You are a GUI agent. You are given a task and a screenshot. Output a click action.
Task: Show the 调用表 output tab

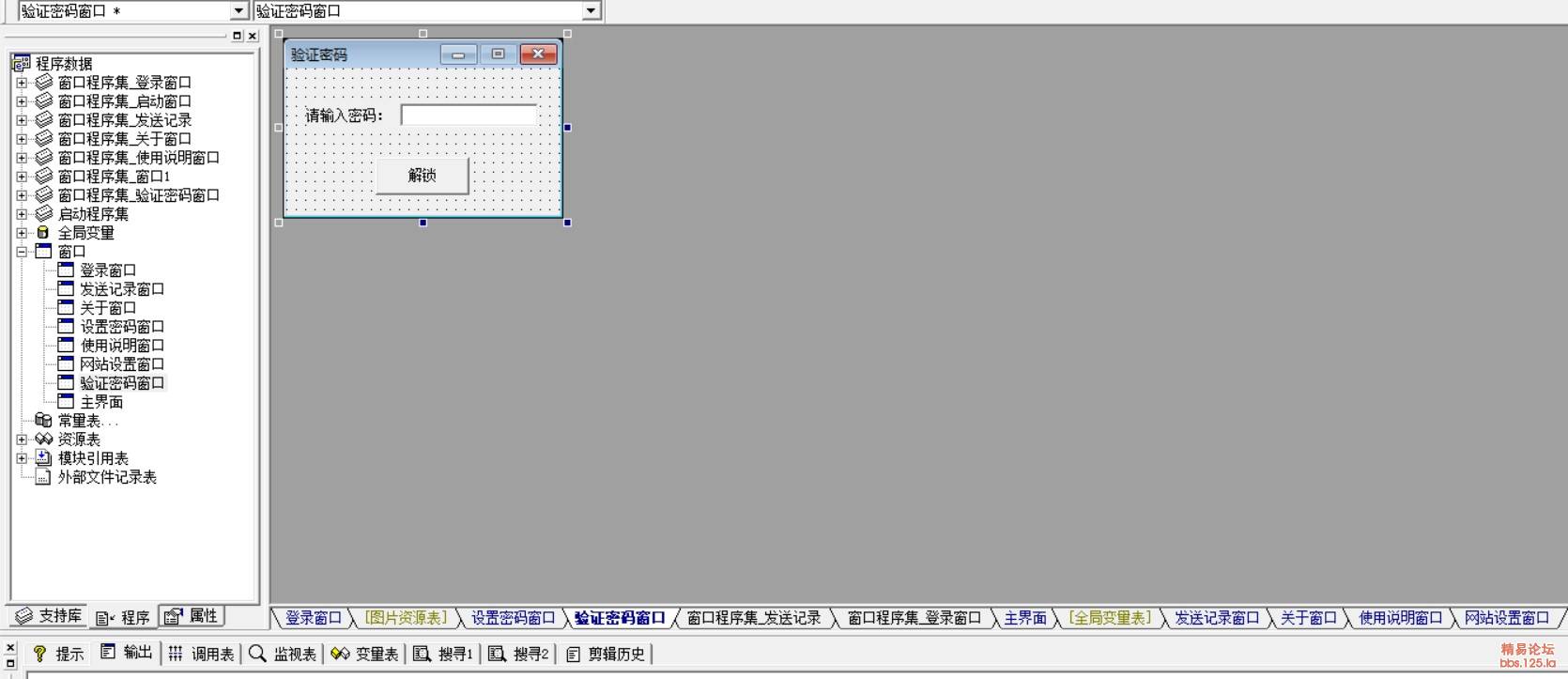pyautogui.click(x=201, y=654)
